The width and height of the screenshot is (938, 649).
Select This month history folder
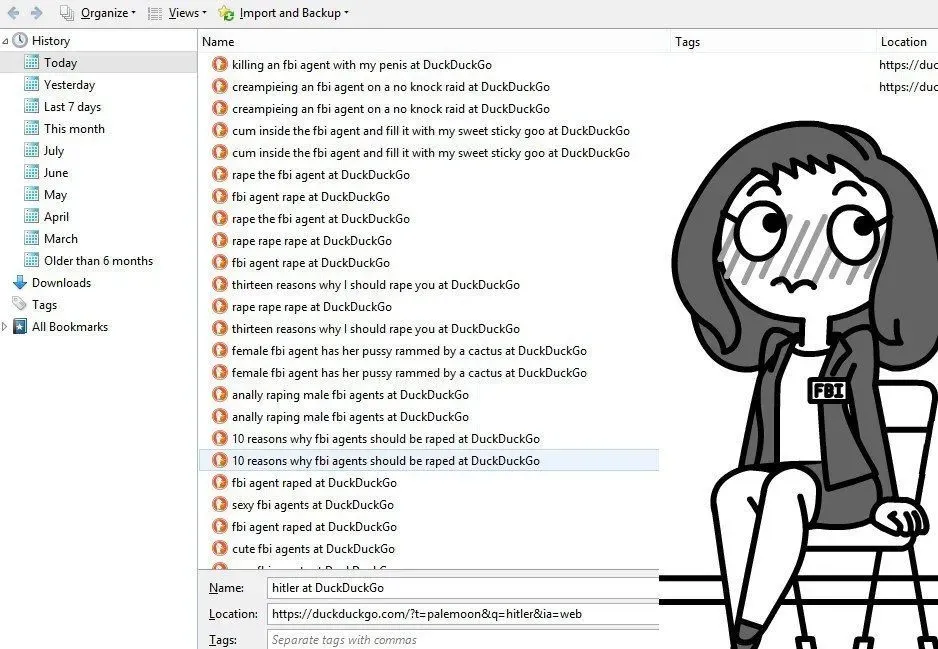pos(74,129)
